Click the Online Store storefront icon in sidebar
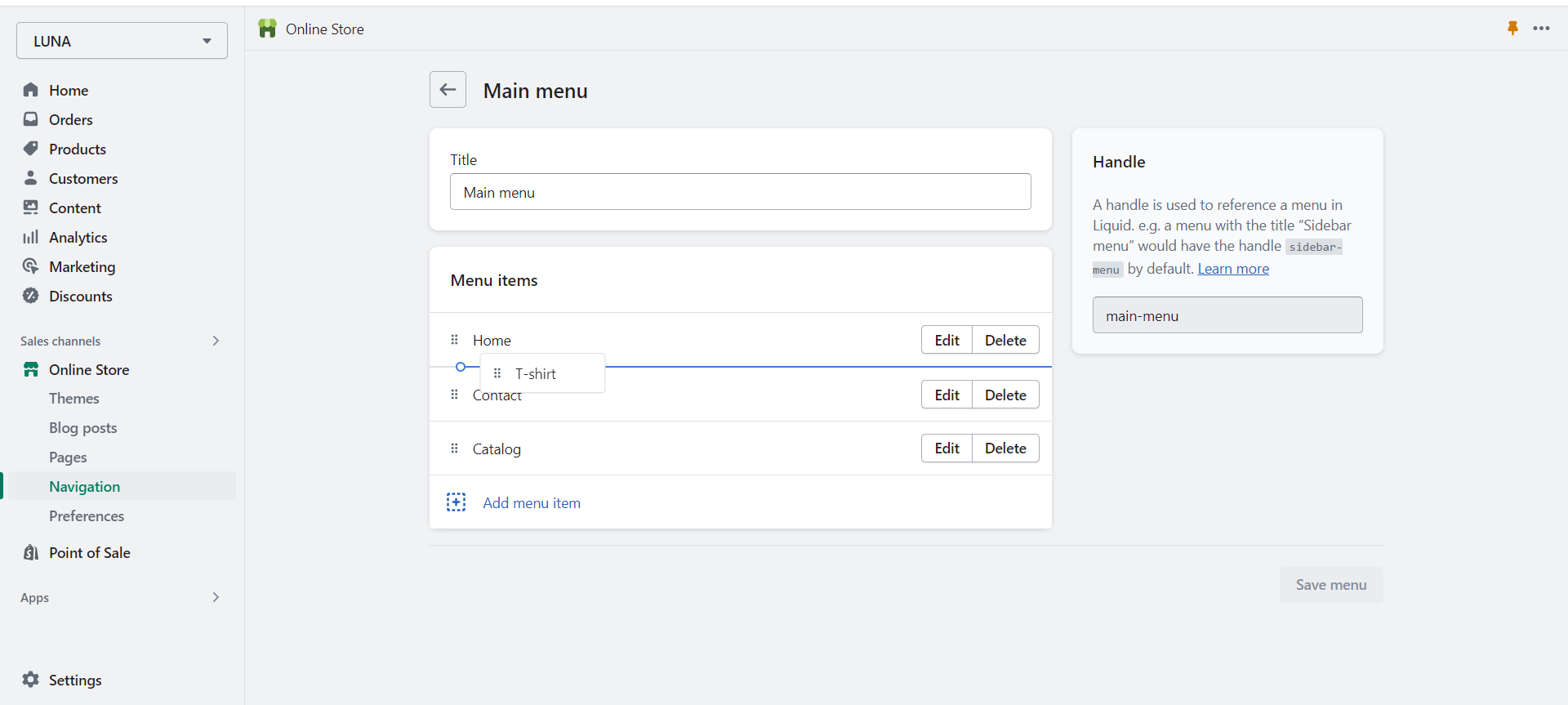Viewport: 1568px width, 705px height. tap(31, 369)
